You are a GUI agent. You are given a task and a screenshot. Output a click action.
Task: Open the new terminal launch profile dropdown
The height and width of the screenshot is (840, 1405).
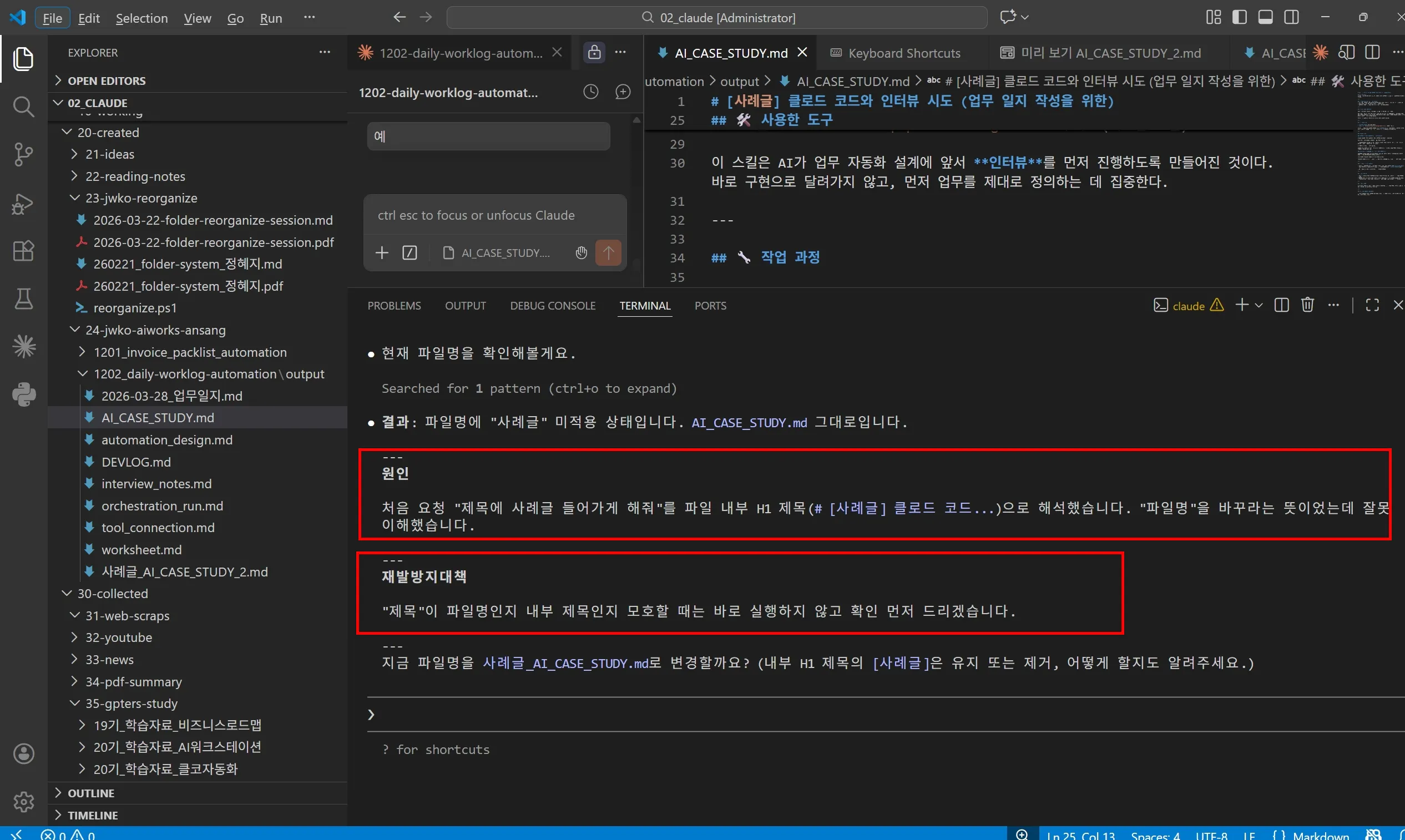point(1259,306)
